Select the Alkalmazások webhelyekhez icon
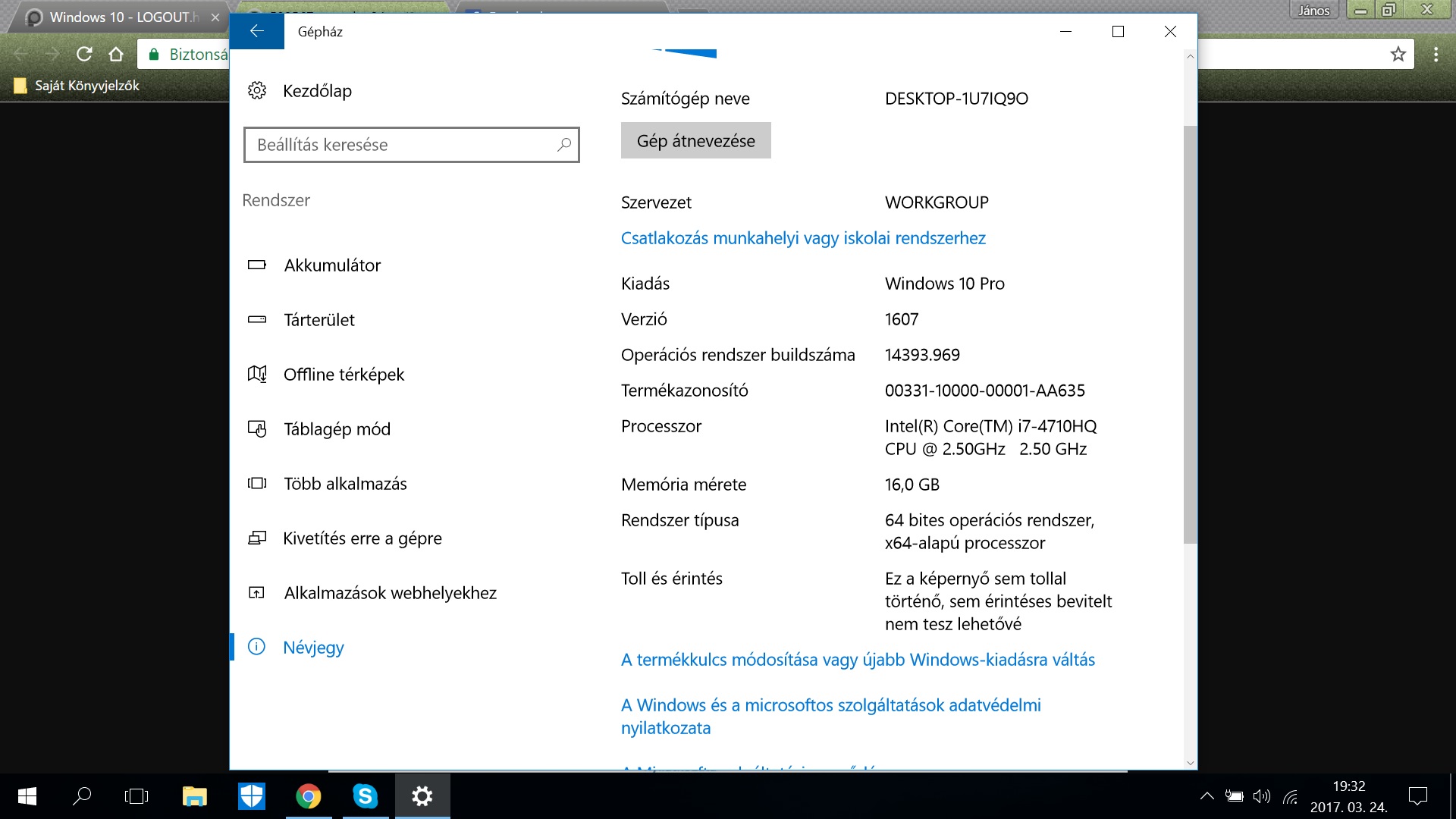Viewport: 1456px width, 819px height. point(257,593)
